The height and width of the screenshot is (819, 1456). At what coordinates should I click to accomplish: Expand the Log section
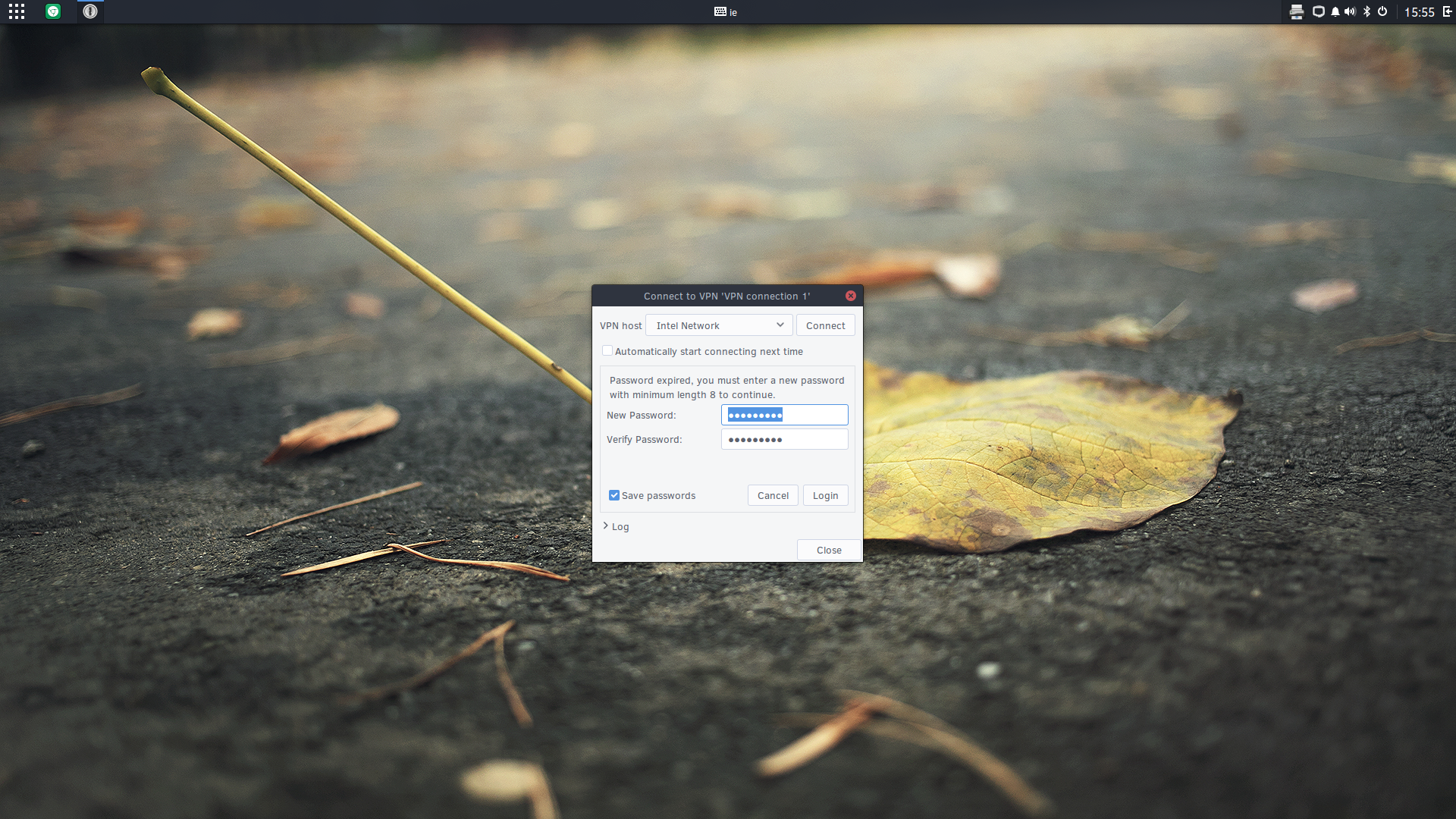[616, 526]
